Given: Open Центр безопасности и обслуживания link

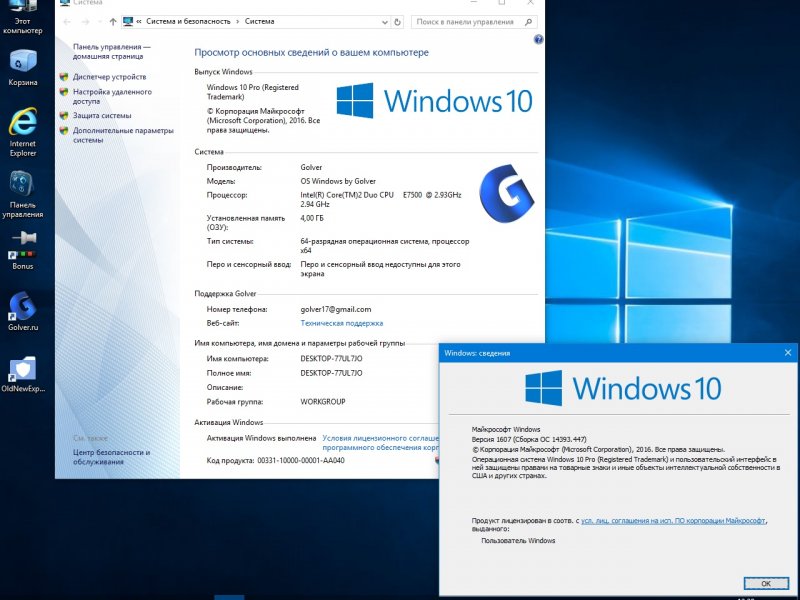Looking at the screenshot, I should [x=111, y=457].
